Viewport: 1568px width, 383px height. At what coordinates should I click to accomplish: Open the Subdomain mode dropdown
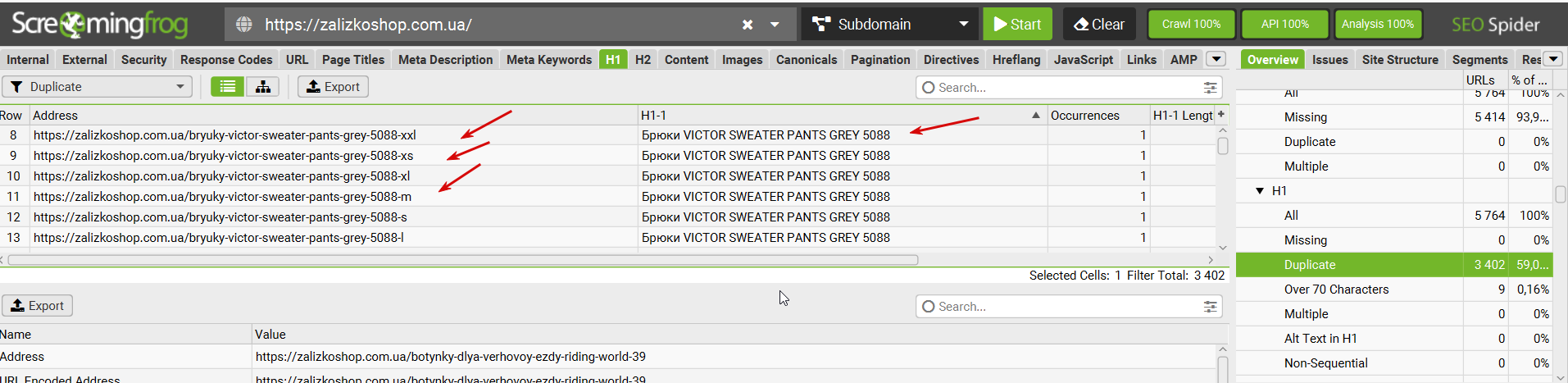tap(889, 25)
